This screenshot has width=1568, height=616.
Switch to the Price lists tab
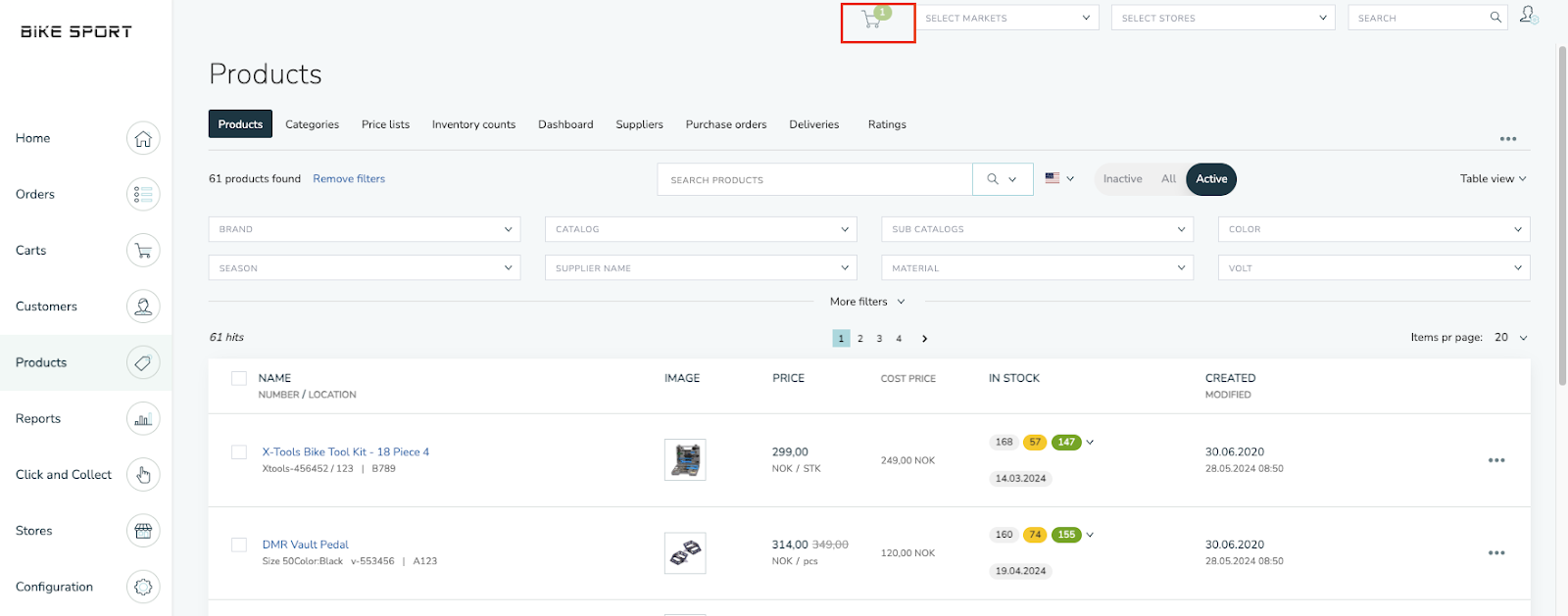(x=385, y=124)
